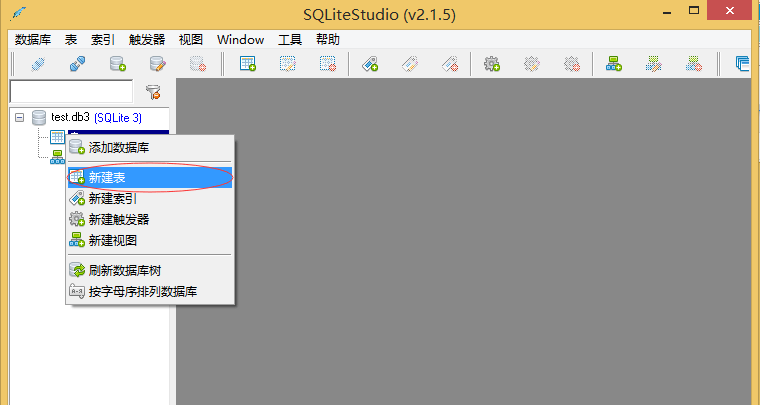Screen dimensions: 760x405
Task: Select test.db3 in the database tree
Action: click(70, 117)
